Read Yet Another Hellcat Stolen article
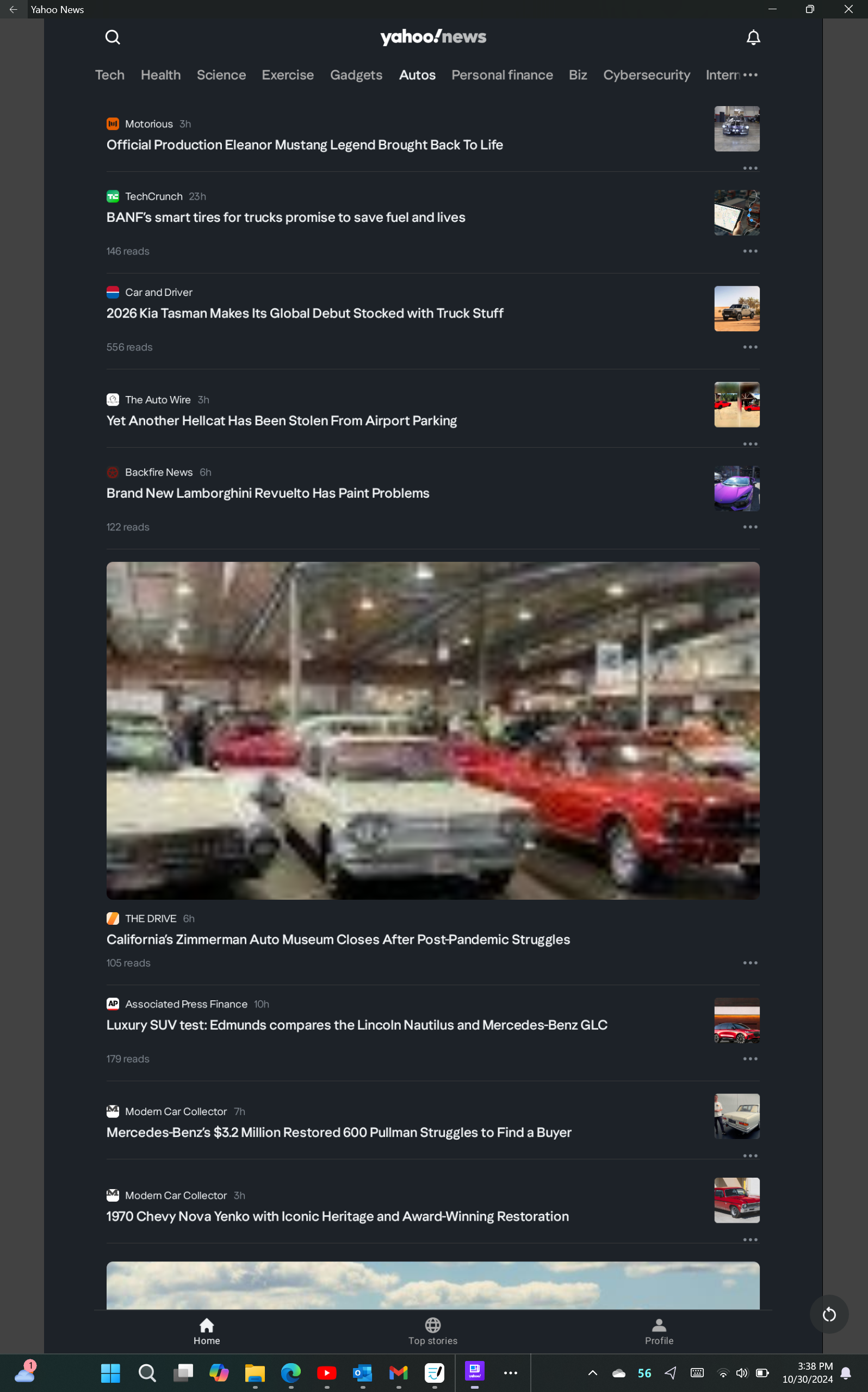Screen dimensions: 868x1392 pyautogui.click(x=281, y=421)
